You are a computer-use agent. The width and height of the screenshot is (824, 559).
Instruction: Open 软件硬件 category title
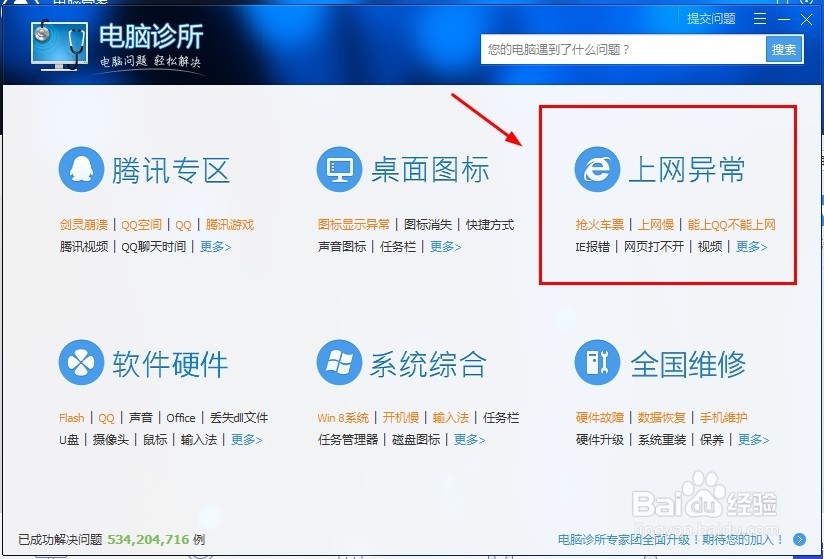[x=170, y=364]
